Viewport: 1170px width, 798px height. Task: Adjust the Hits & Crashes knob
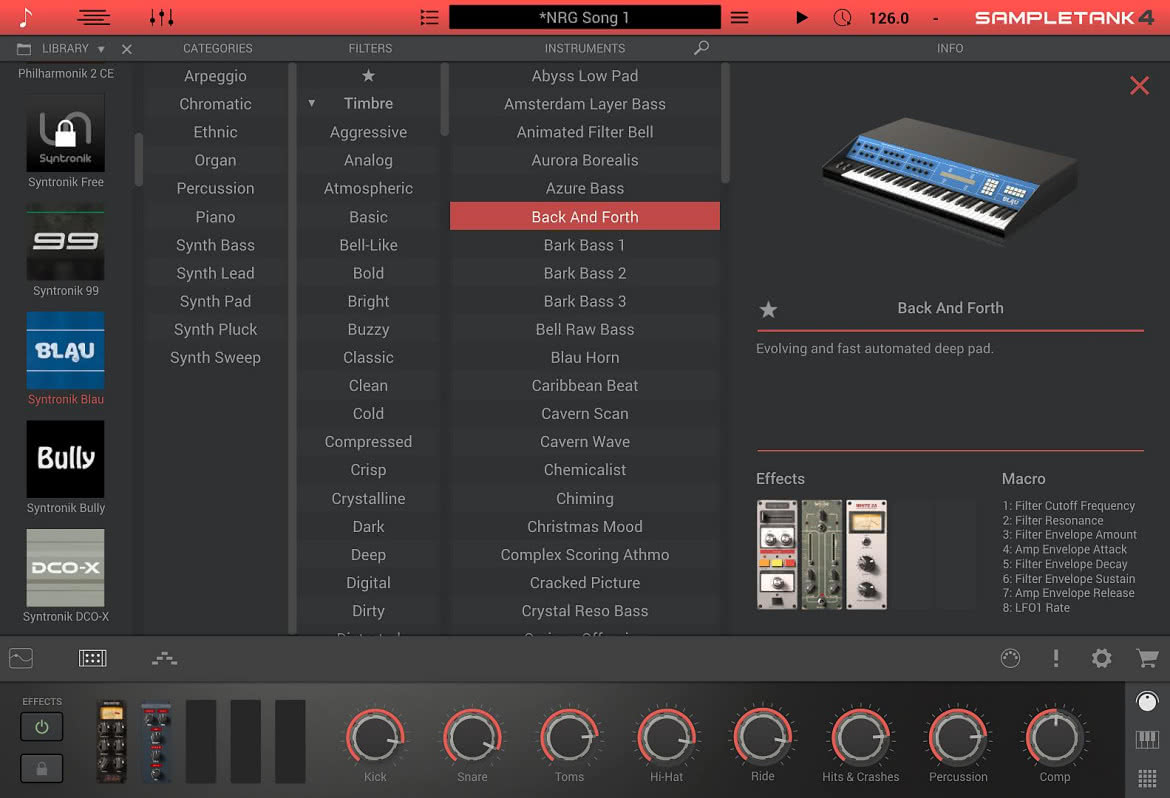click(x=860, y=738)
